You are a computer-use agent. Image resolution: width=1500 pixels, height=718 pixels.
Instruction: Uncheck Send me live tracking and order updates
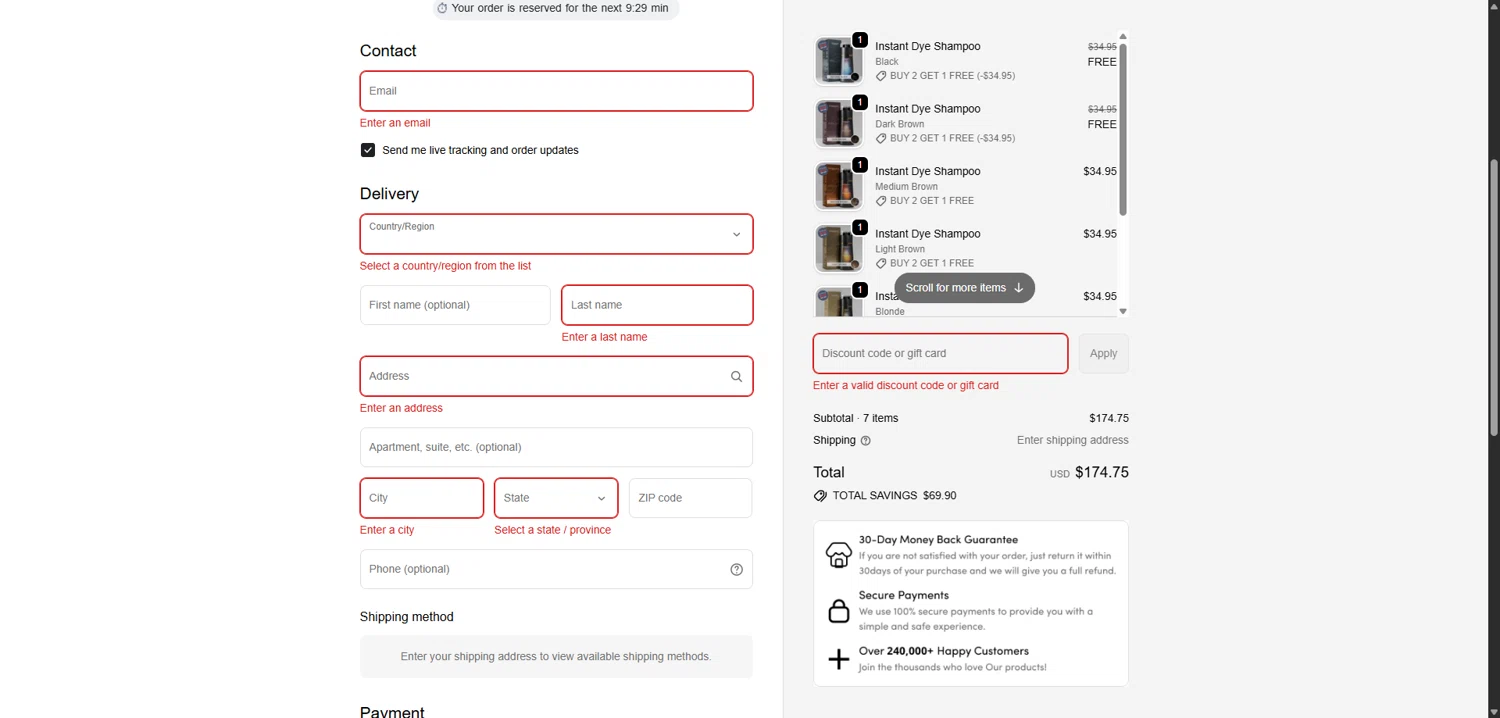tap(368, 150)
